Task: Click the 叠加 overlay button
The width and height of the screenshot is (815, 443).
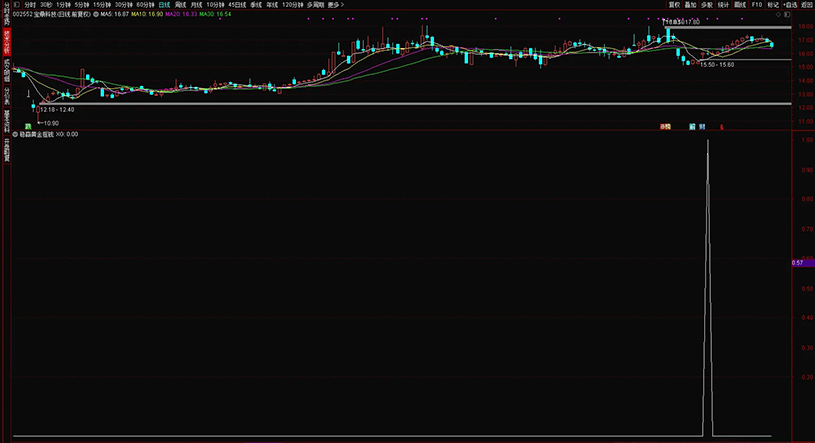Action: (690, 4)
